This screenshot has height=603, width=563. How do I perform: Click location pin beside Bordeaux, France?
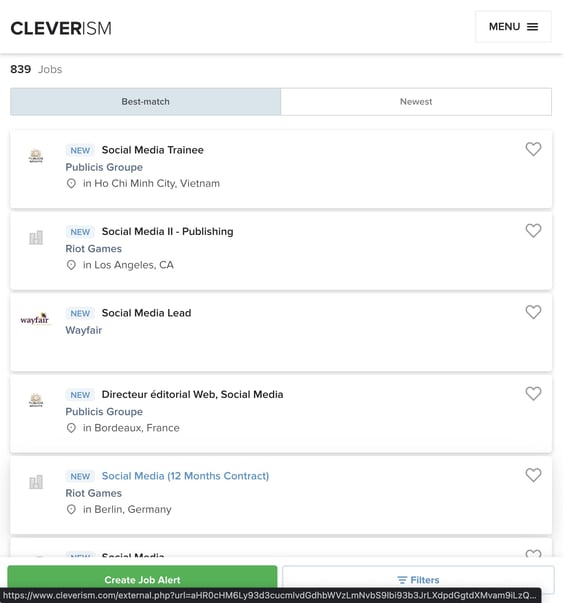pyautogui.click(x=71, y=428)
